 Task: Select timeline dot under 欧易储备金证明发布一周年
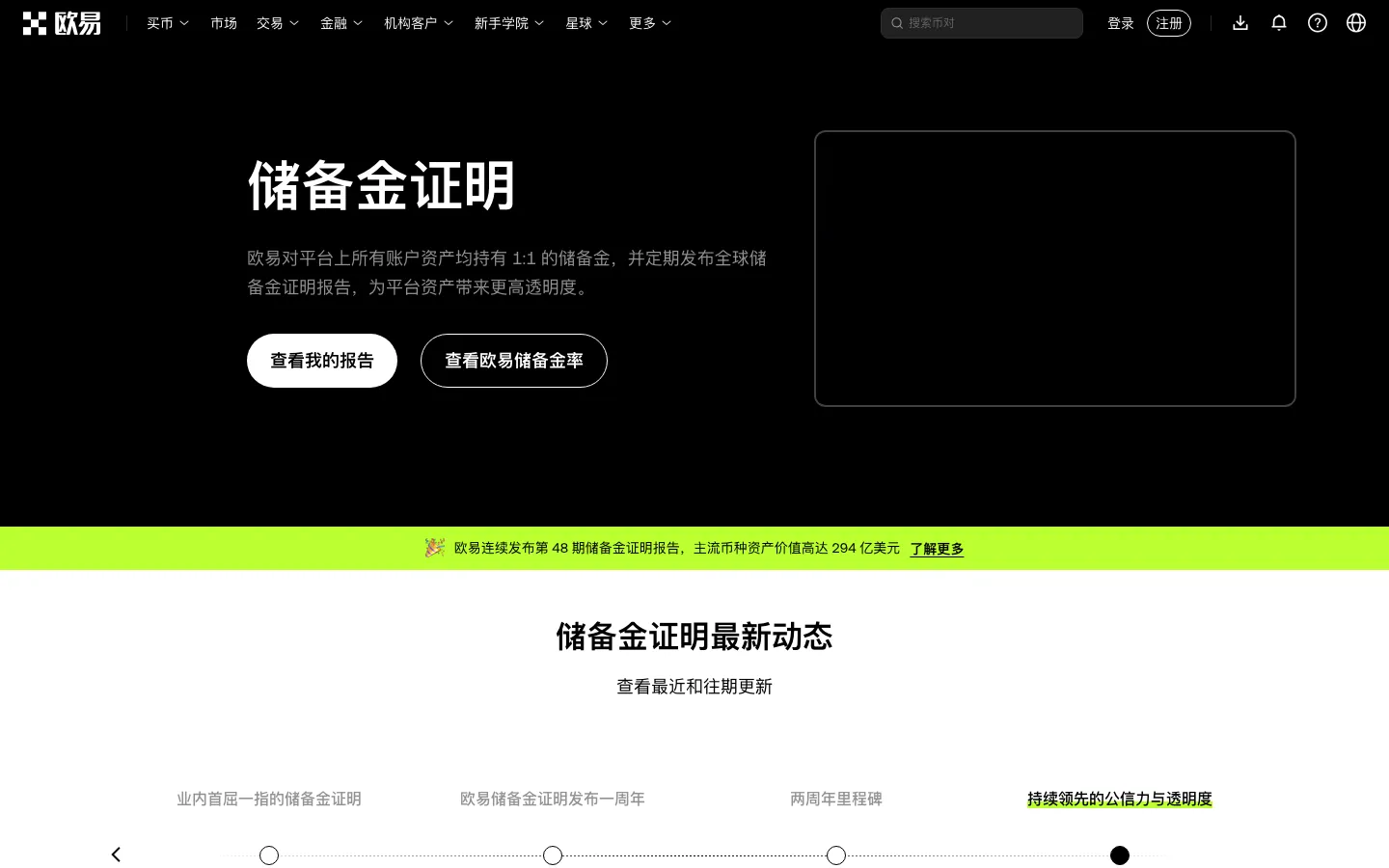553,855
